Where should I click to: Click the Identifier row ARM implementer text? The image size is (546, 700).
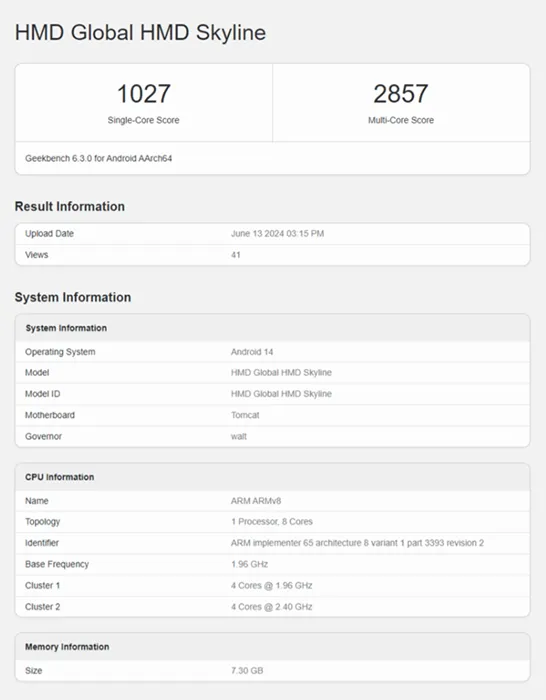357,543
